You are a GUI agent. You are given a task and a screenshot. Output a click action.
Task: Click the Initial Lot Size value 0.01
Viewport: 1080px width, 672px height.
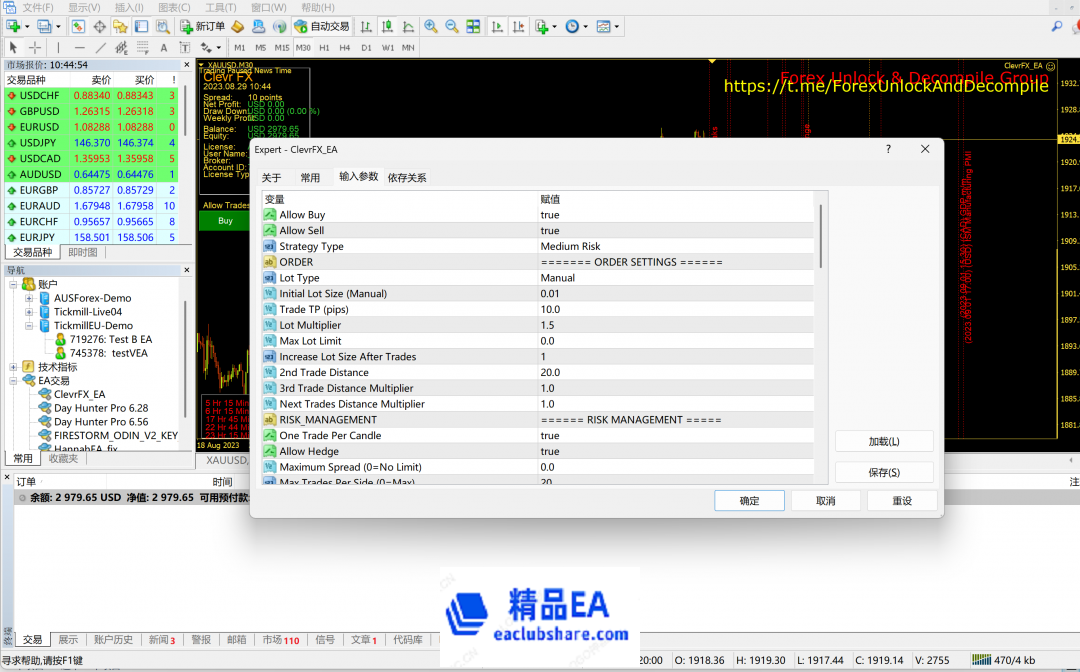551,294
